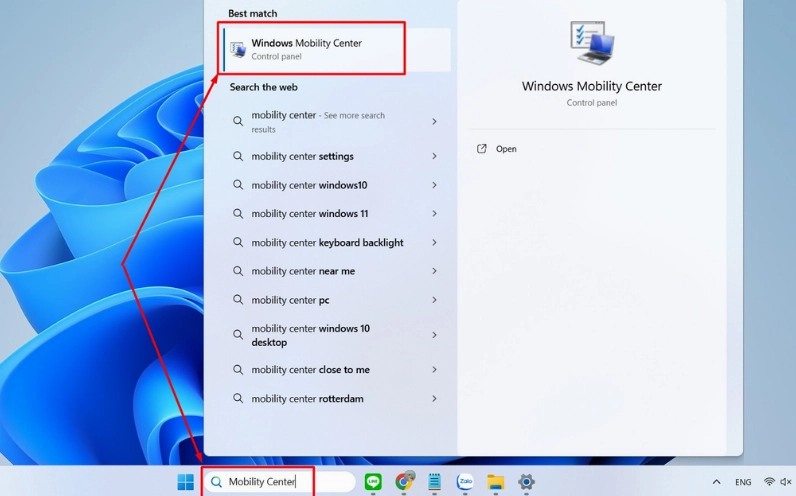This screenshot has width=796, height=496.
Task: Expand chevron next to 'mobility center windows 11'
Action: point(434,214)
